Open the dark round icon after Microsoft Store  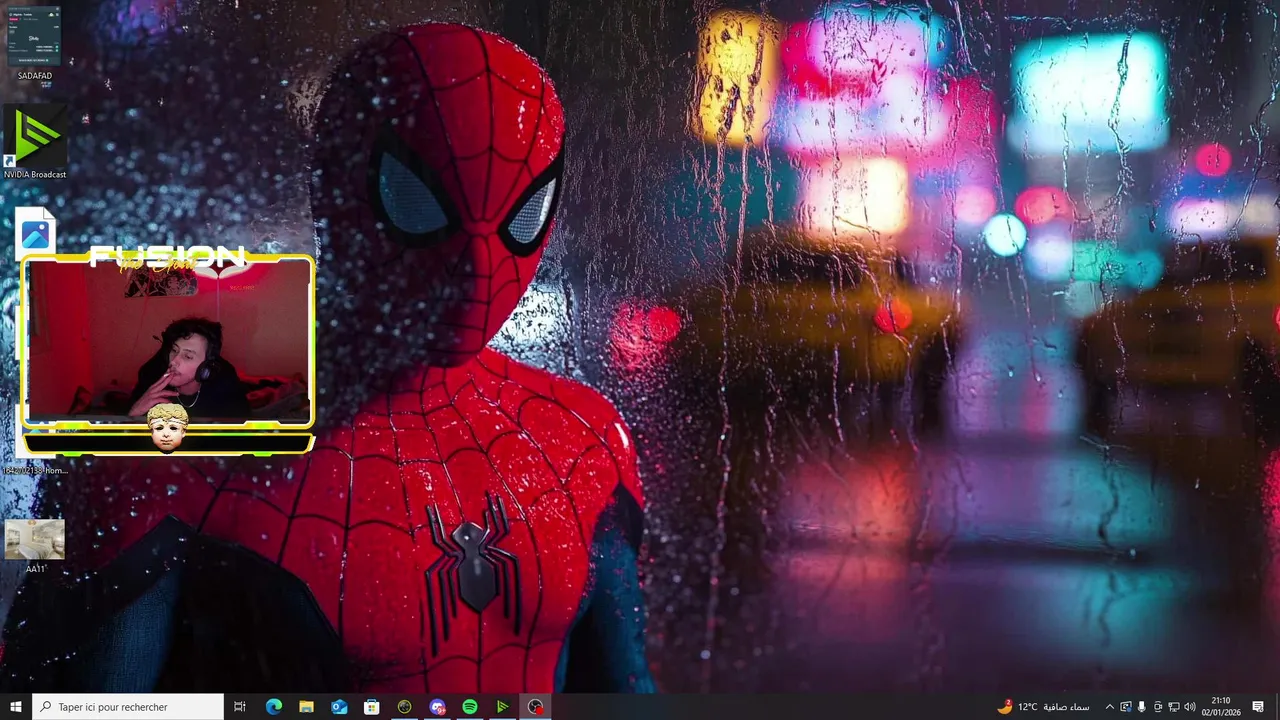[x=404, y=707]
